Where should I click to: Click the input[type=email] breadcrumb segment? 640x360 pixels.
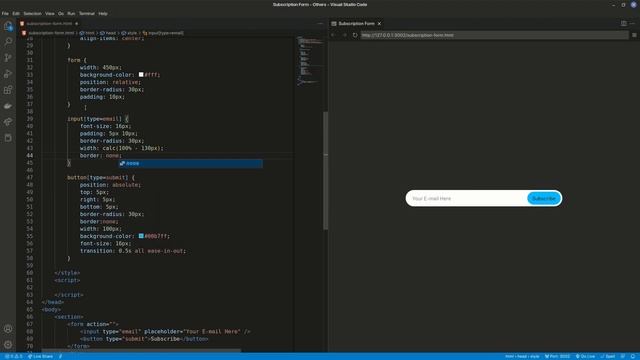[163, 33]
